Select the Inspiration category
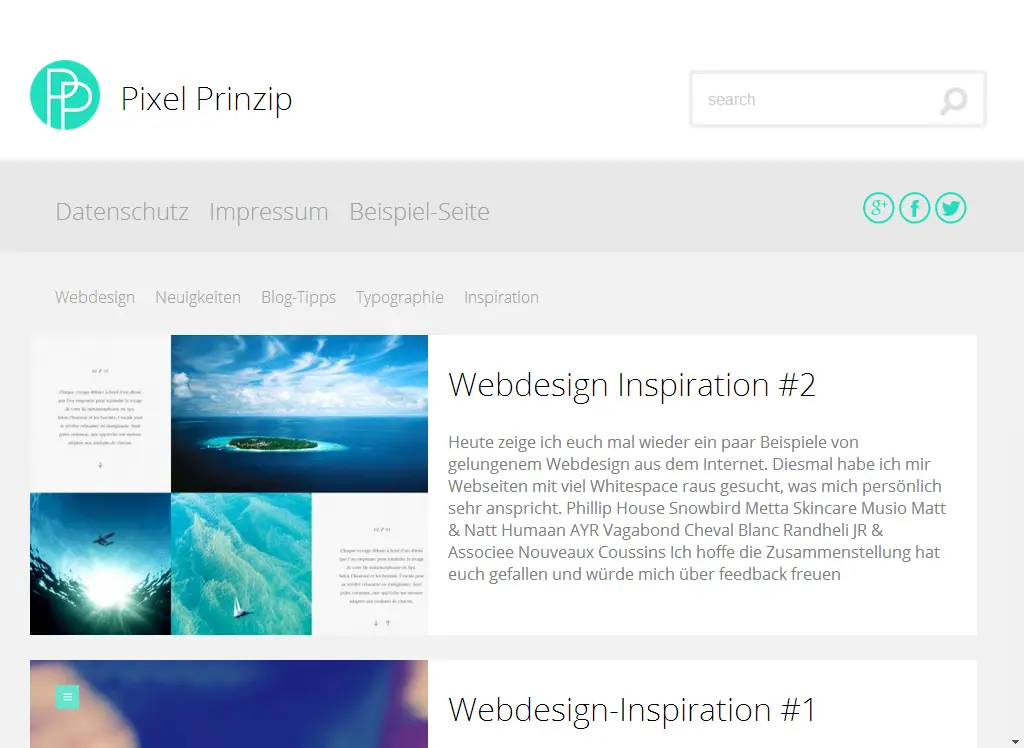 [502, 297]
